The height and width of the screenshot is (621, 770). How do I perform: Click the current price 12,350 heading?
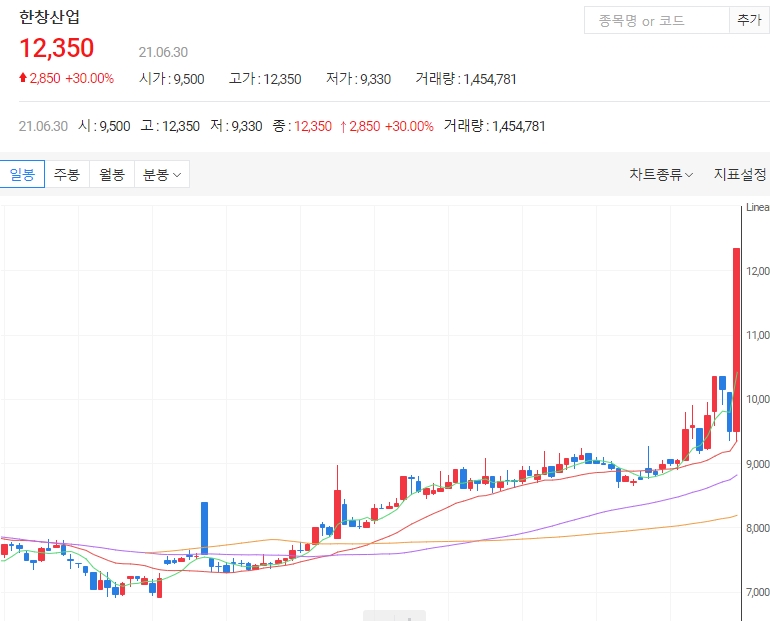pos(56,48)
